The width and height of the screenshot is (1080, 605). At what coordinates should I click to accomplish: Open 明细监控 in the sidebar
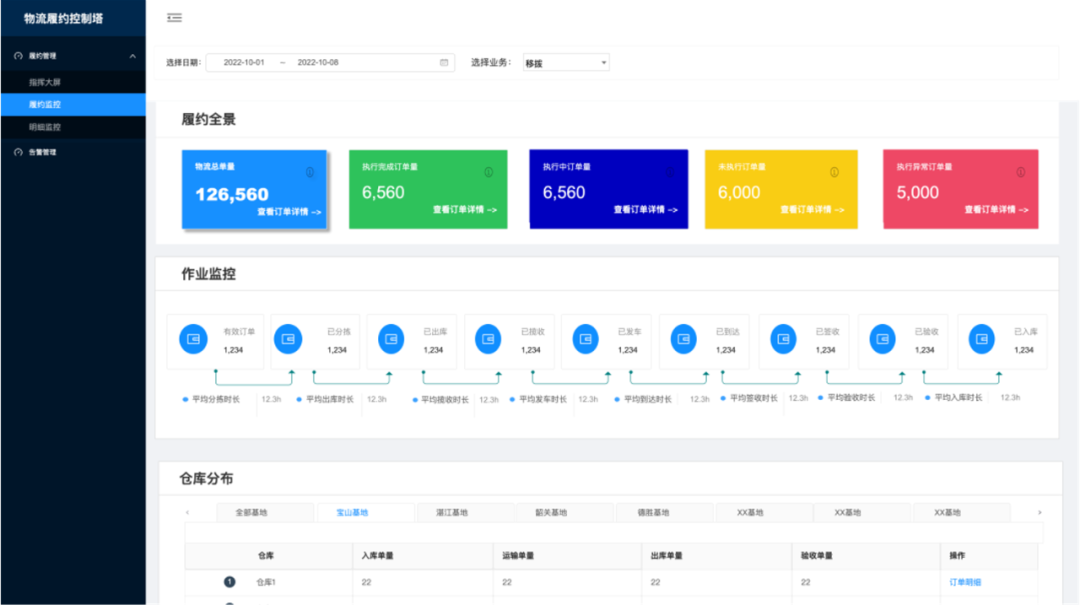(x=45, y=127)
